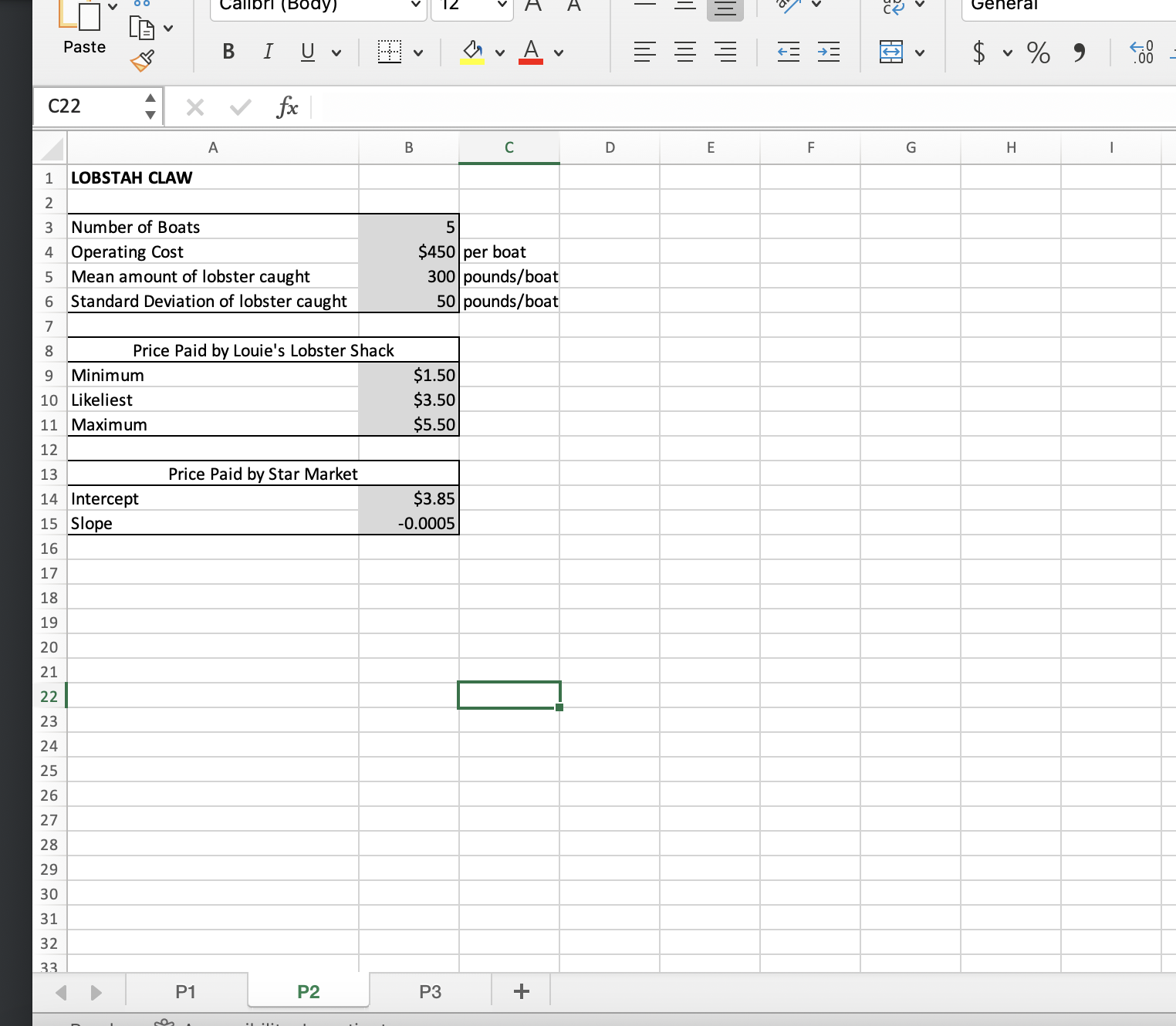The height and width of the screenshot is (1026, 1176).
Task: Select column A header
Action: 213,147
